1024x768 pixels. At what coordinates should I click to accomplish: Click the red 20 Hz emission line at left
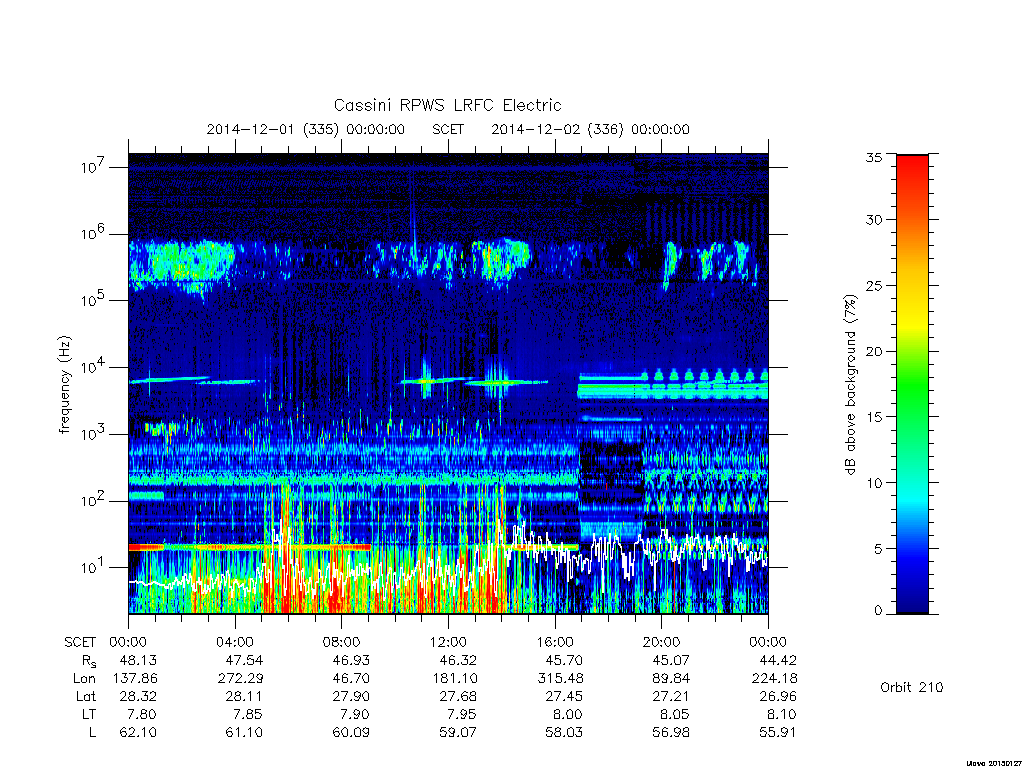[x=146, y=547]
